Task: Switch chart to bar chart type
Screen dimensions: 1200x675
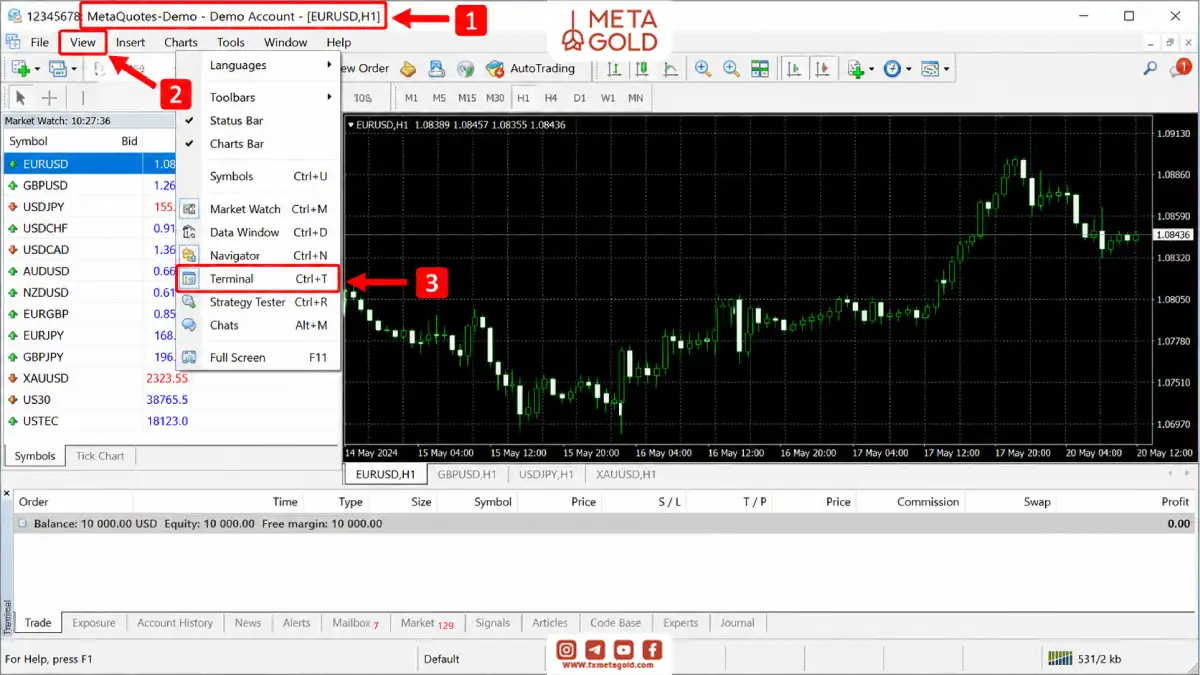Action: tap(614, 69)
